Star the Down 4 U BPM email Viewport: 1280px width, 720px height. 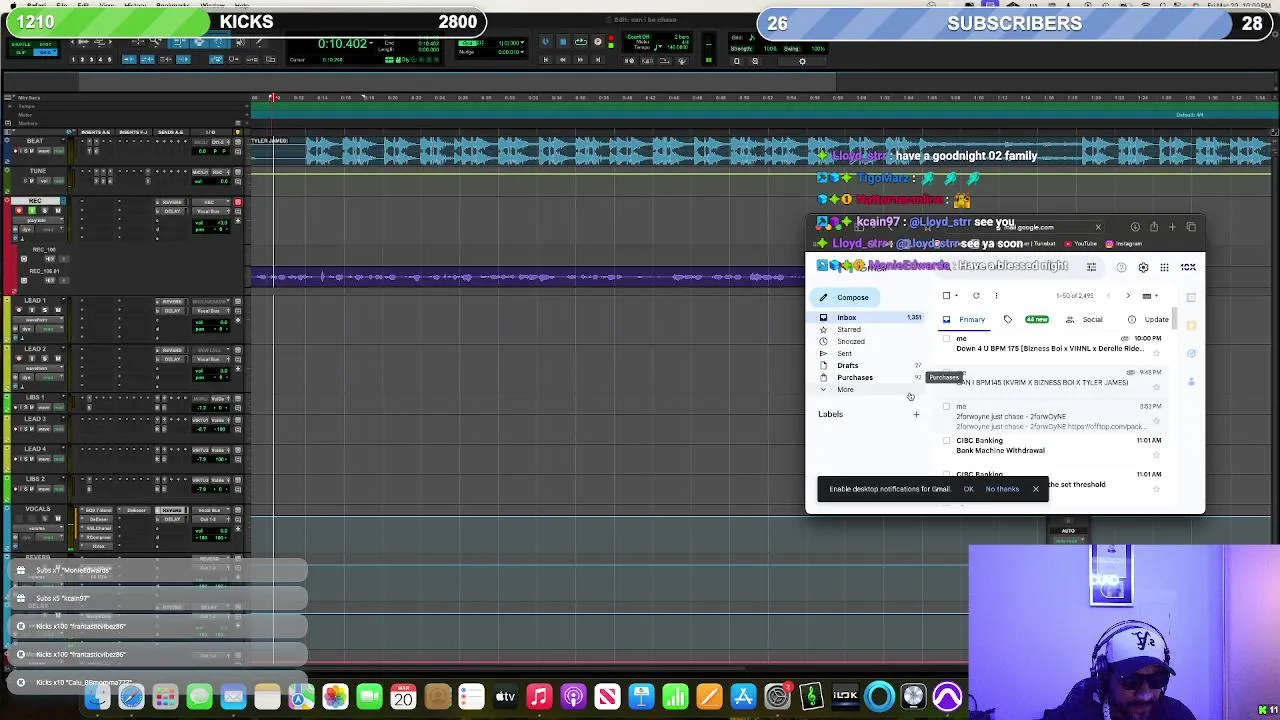[x=1157, y=353]
